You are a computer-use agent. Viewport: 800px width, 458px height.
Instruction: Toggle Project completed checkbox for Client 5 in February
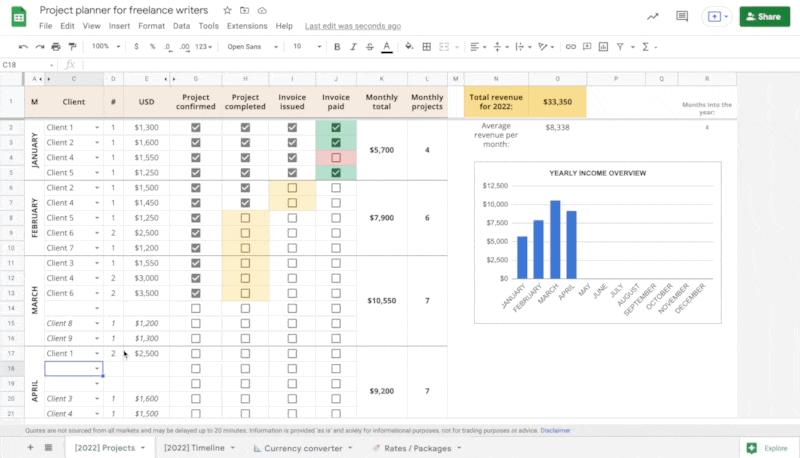tap(246, 218)
